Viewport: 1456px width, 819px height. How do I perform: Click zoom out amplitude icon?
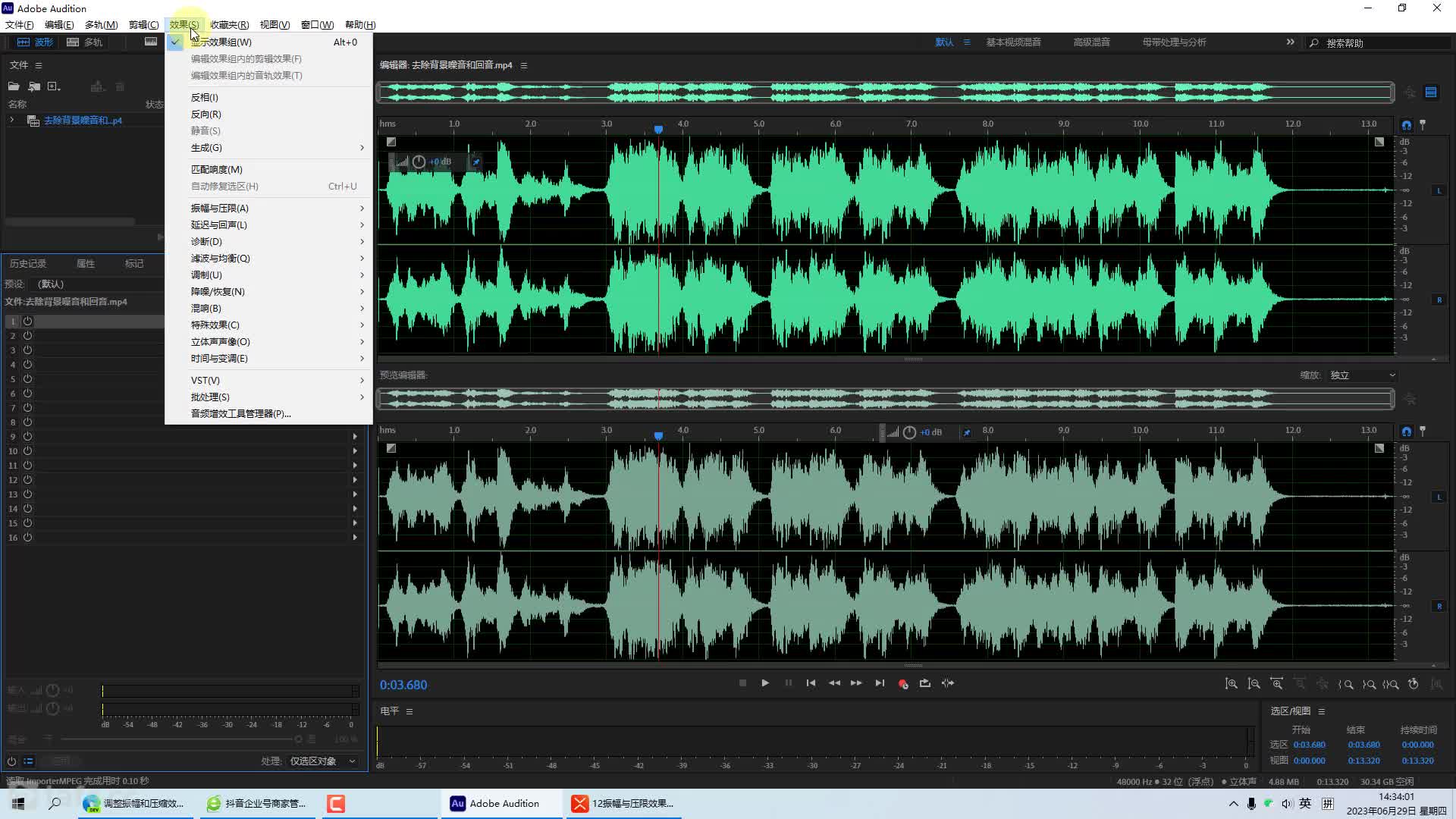pos(1254,684)
